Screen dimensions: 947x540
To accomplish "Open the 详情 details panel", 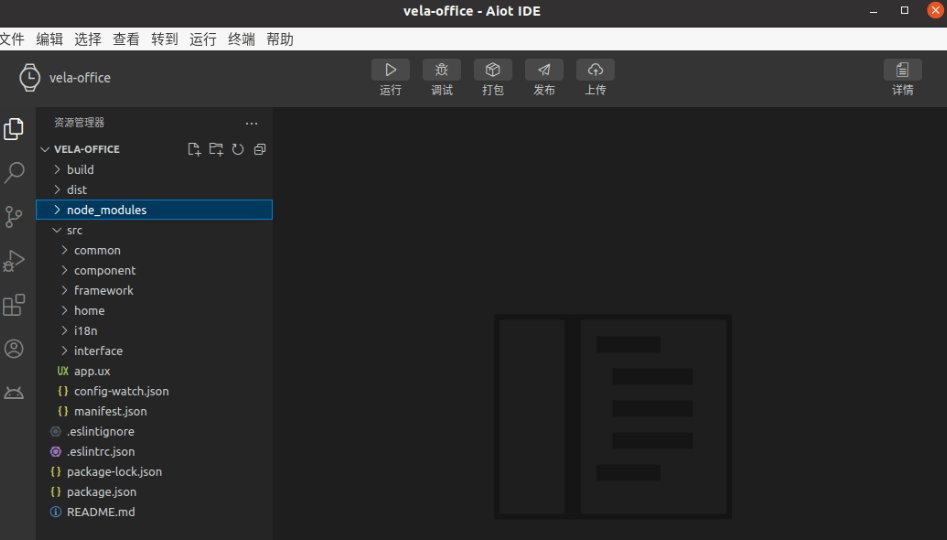I will click(902, 70).
